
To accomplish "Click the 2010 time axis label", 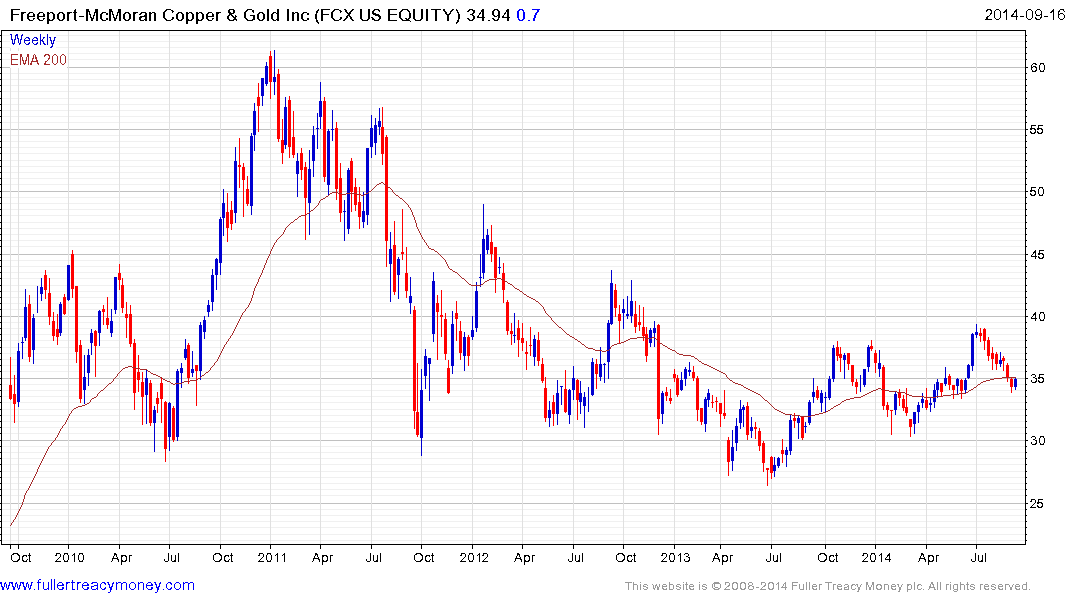I will click(69, 557).
